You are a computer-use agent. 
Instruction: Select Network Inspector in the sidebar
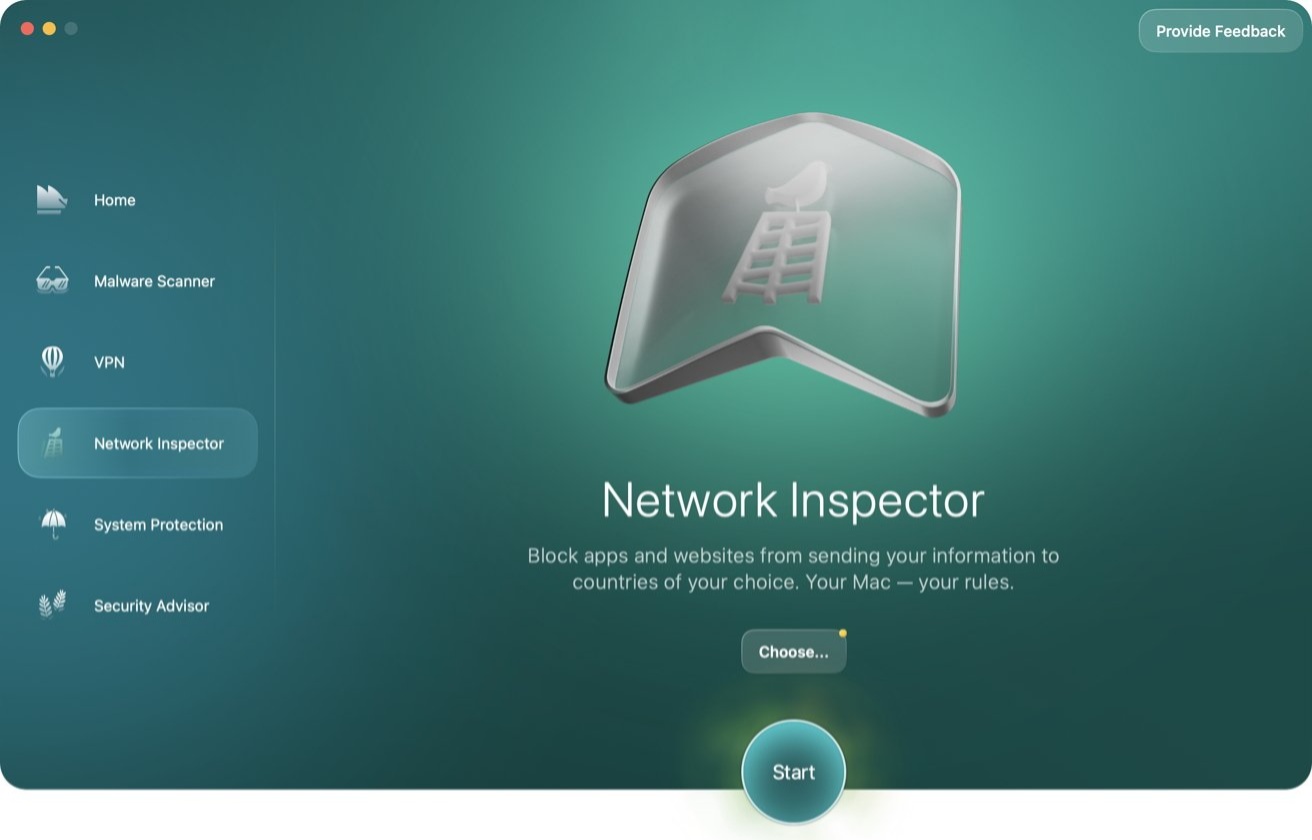point(138,443)
